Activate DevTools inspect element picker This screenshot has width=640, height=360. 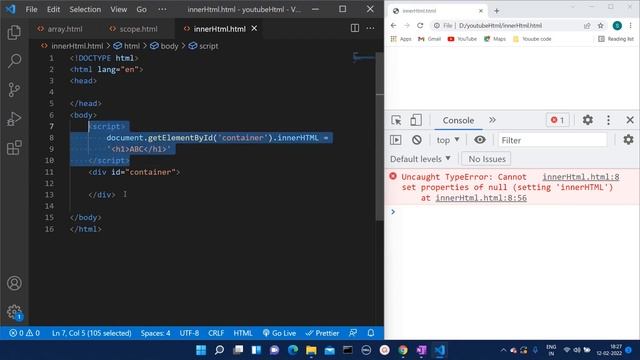click(x=396, y=120)
